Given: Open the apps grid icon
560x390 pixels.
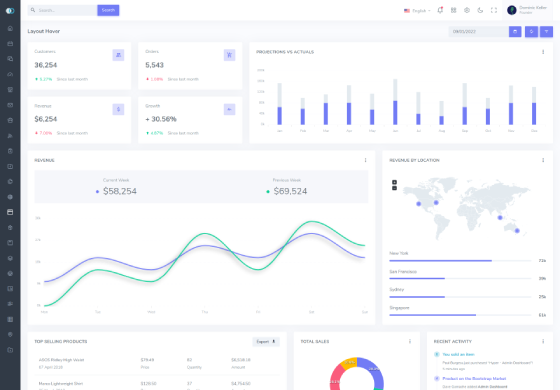Looking at the screenshot, I should click(x=454, y=10).
